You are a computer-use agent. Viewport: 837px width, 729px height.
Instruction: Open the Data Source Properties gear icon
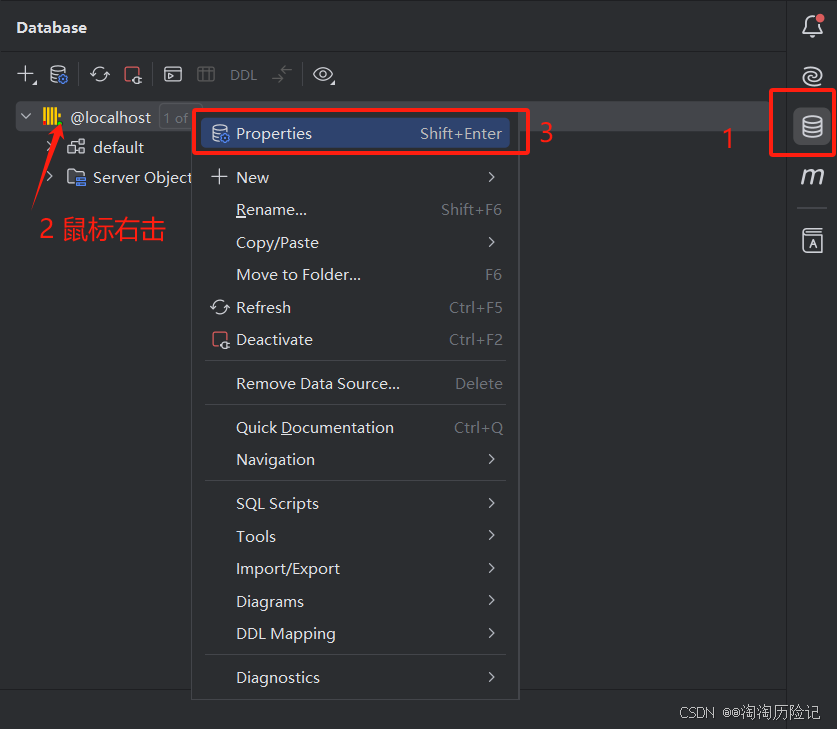[58, 74]
